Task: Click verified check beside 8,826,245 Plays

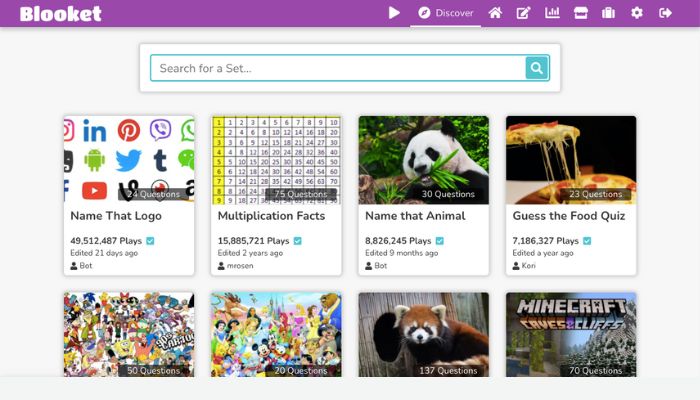Action: pyautogui.click(x=440, y=241)
